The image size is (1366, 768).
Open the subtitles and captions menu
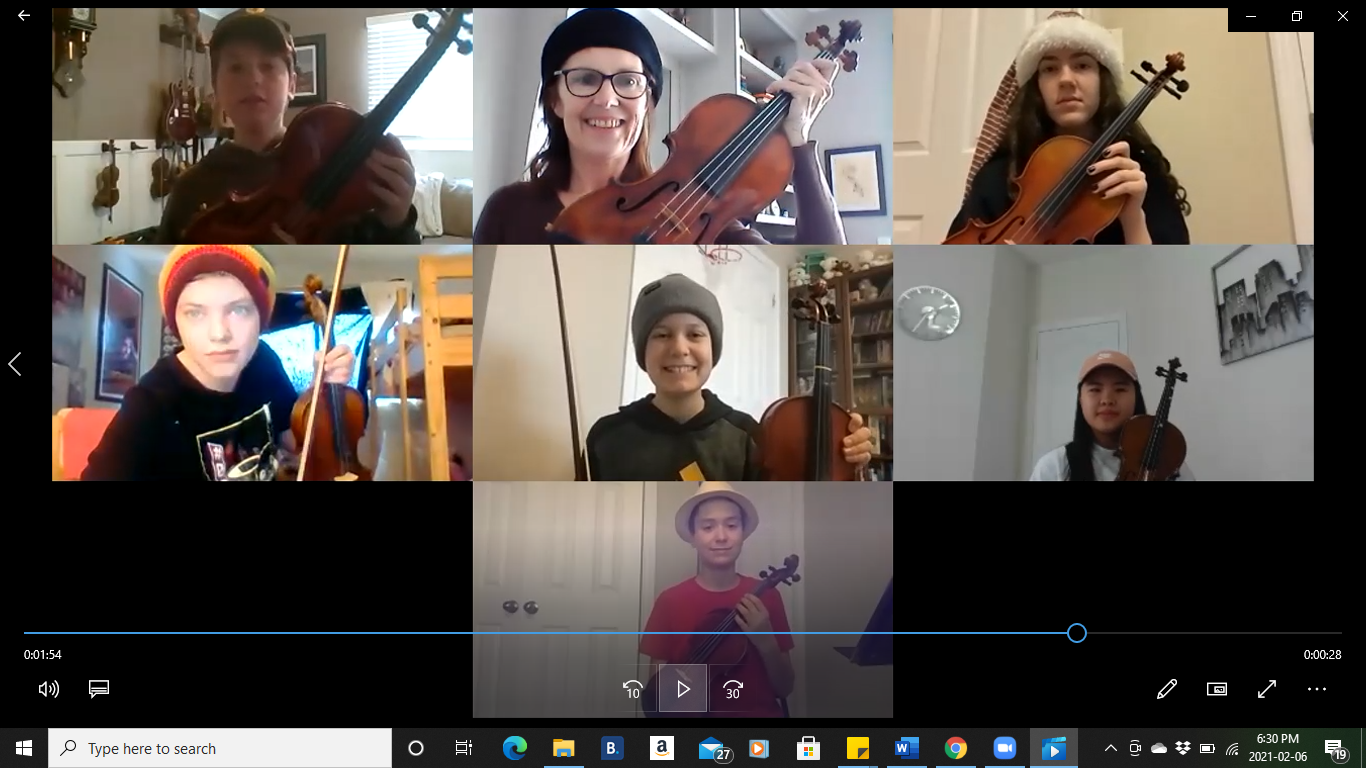click(x=98, y=689)
